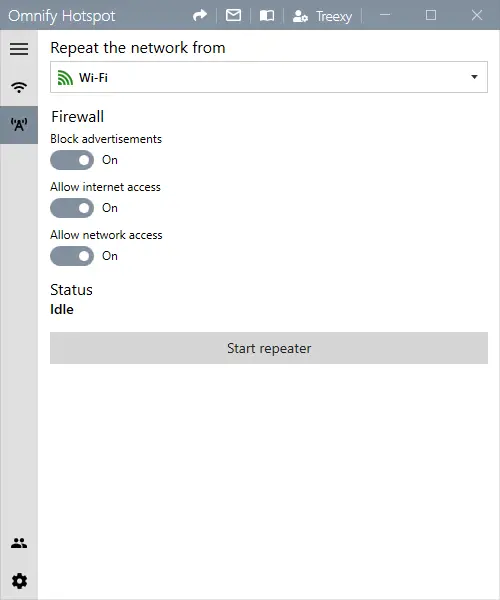This screenshot has width=500, height=600.
Task: Open the user guide book icon
Action: coord(267,16)
